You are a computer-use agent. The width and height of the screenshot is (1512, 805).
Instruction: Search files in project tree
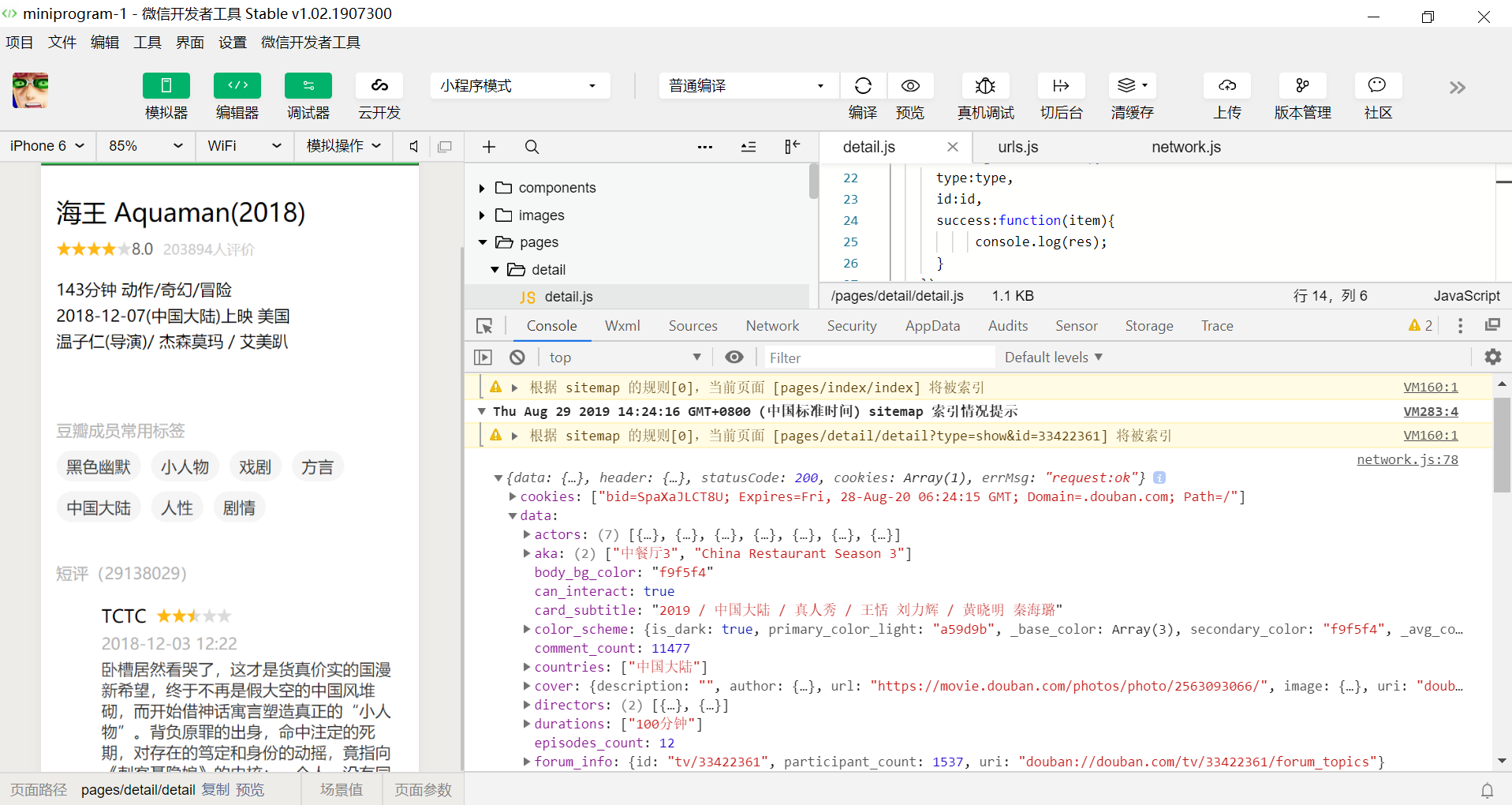point(532,147)
